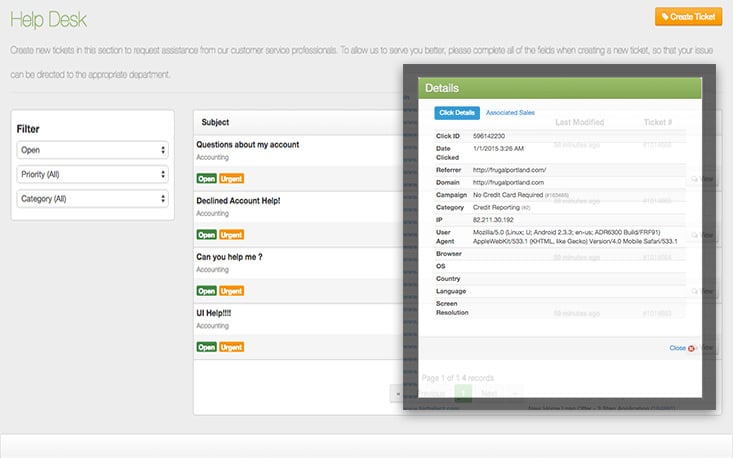The width and height of the screenshot is (733, 458).
Task: Click the Close link in Details popup
Action: 677,348
